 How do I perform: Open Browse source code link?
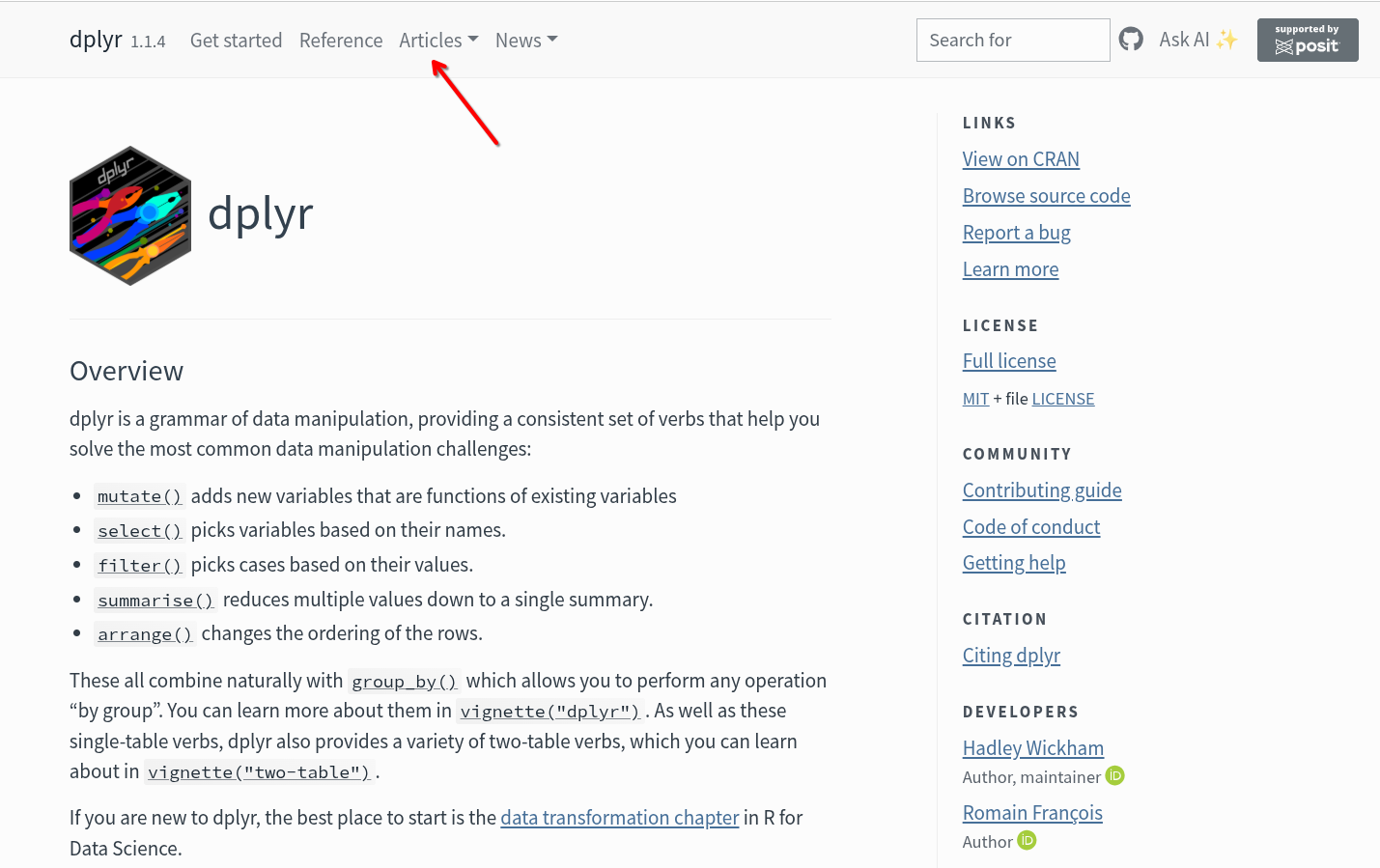[1046, 196]
